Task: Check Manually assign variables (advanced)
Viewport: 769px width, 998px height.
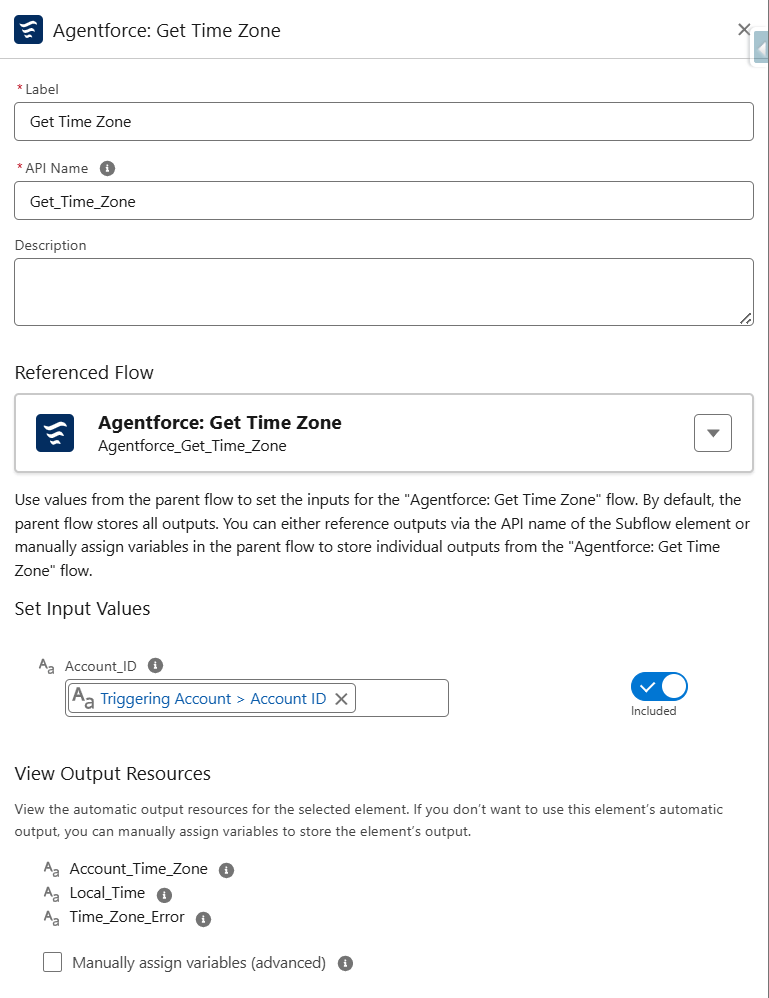Action: pos(52,963)
